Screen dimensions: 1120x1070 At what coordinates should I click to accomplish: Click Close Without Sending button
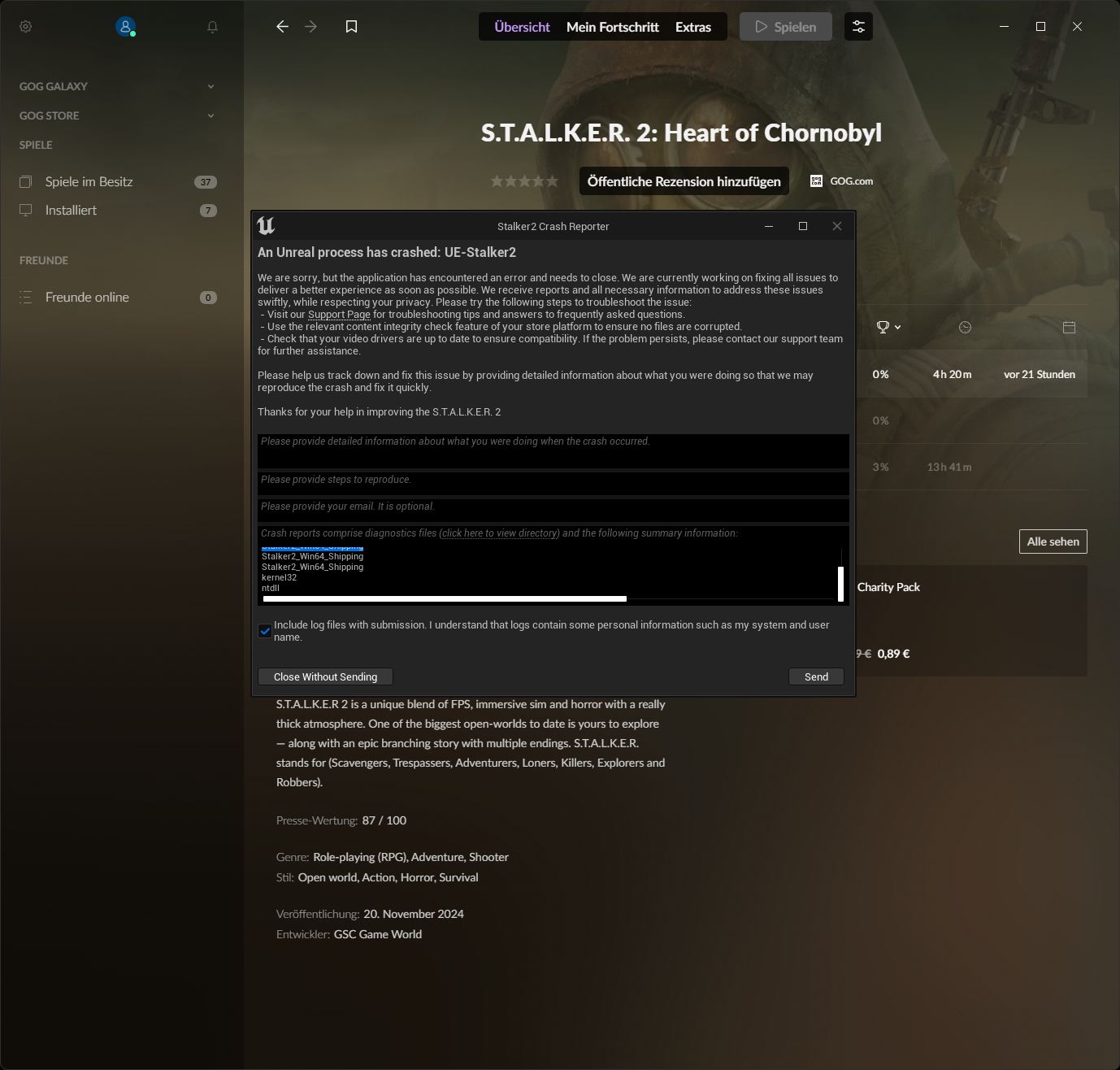tap(325, 676)
